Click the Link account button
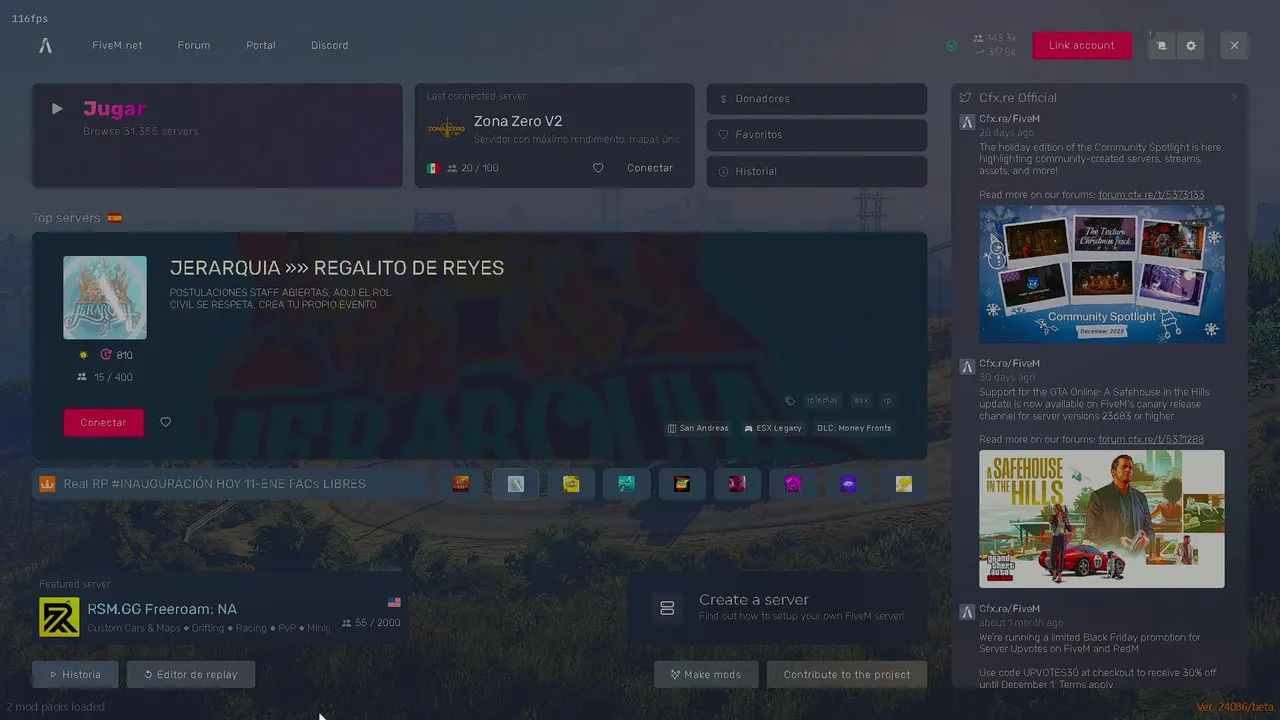 click(x=1082, y=45)
